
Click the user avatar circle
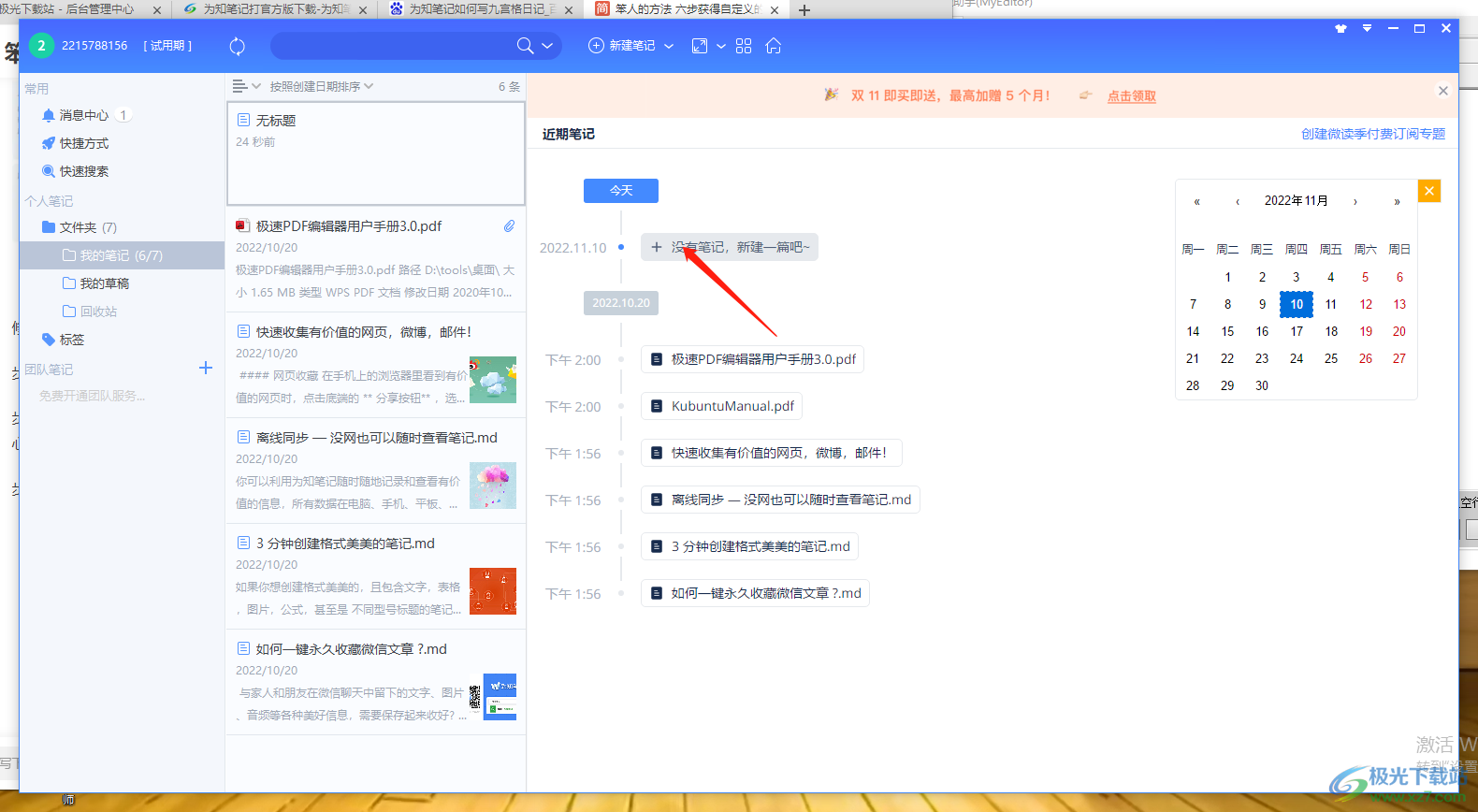tap(41, 46)
